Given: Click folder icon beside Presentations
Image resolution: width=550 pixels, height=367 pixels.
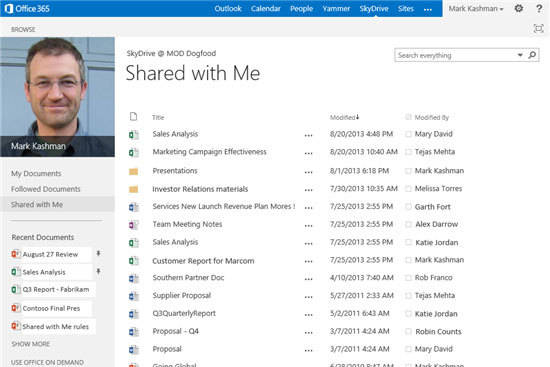Looking at the screenshot, I should pyautogui.click(x=133, y=171).
